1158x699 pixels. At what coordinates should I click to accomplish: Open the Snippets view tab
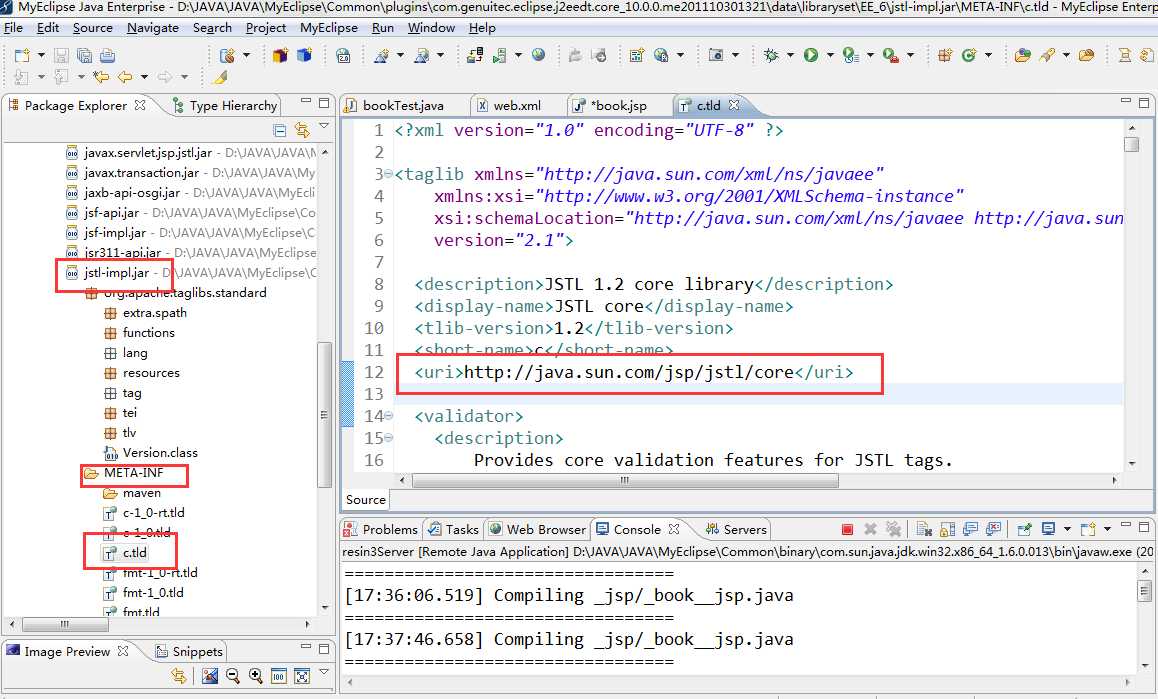point(189,651)
